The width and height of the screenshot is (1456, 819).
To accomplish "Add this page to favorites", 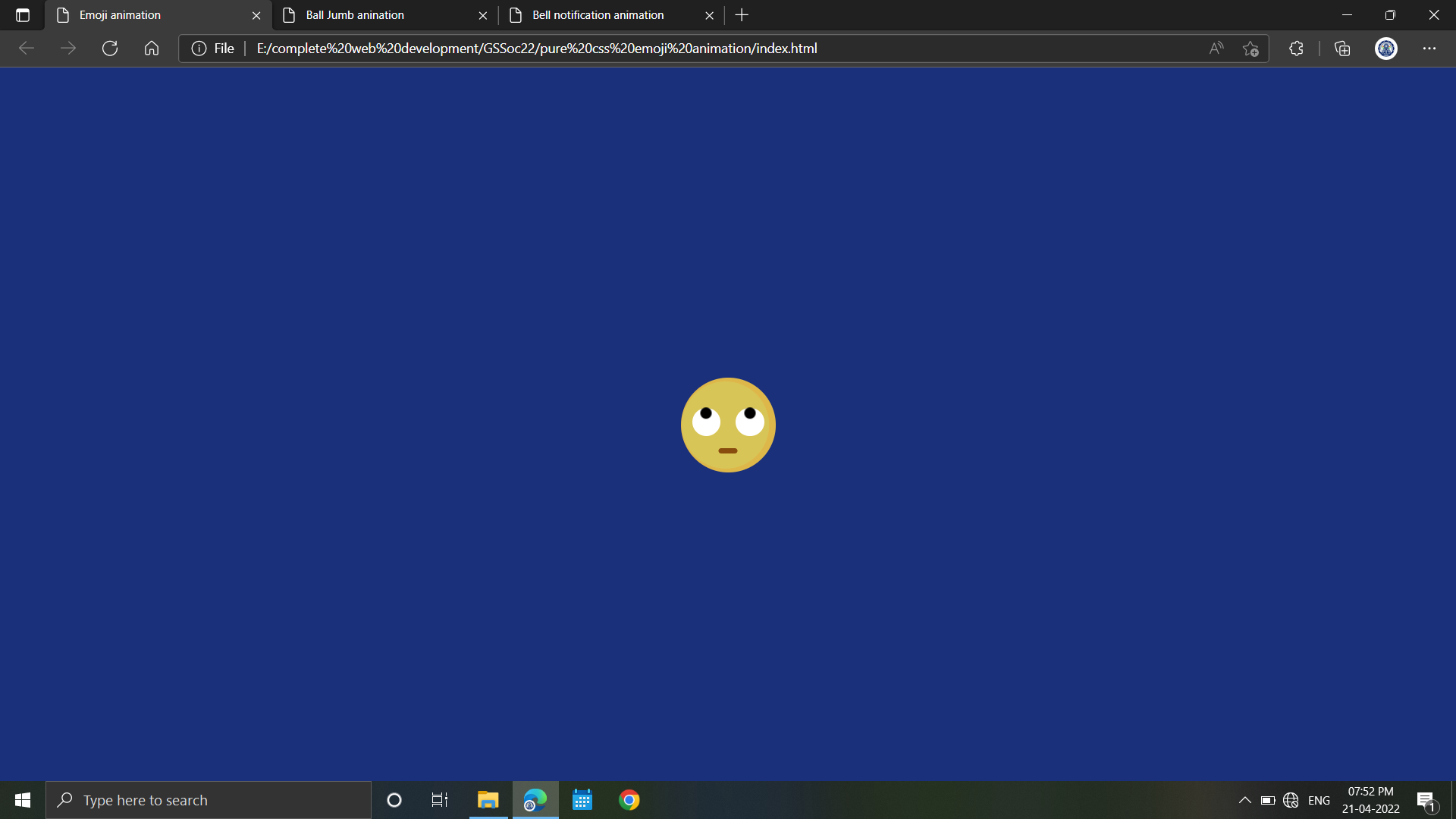I will [1250, 48].
